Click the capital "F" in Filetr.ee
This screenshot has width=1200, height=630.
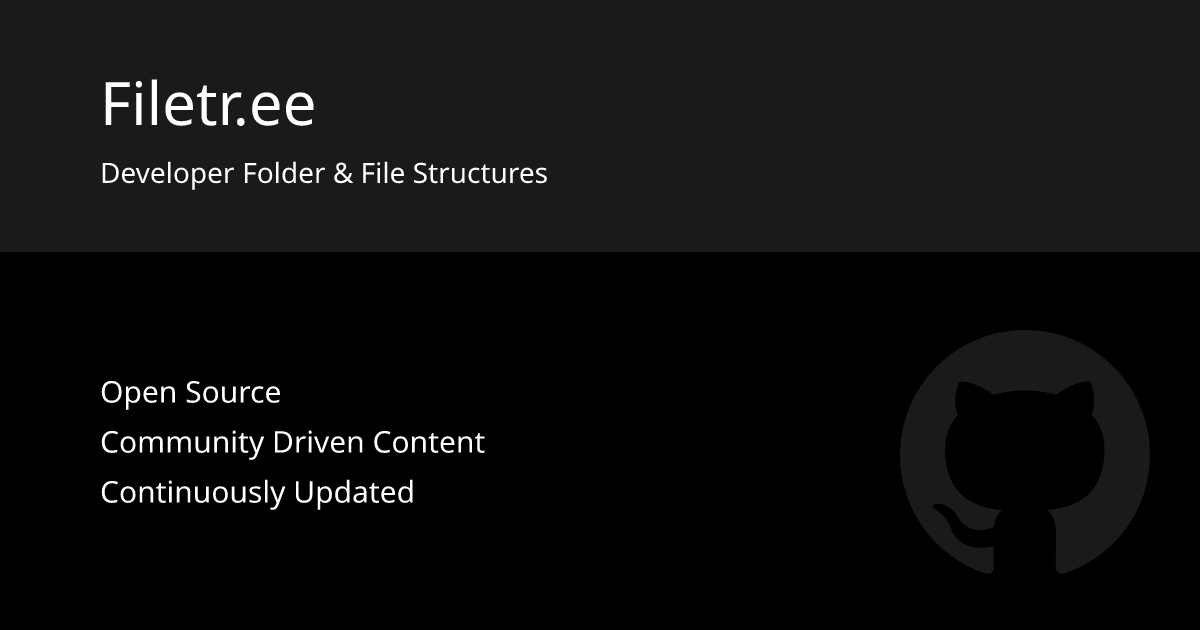point(115,104)
